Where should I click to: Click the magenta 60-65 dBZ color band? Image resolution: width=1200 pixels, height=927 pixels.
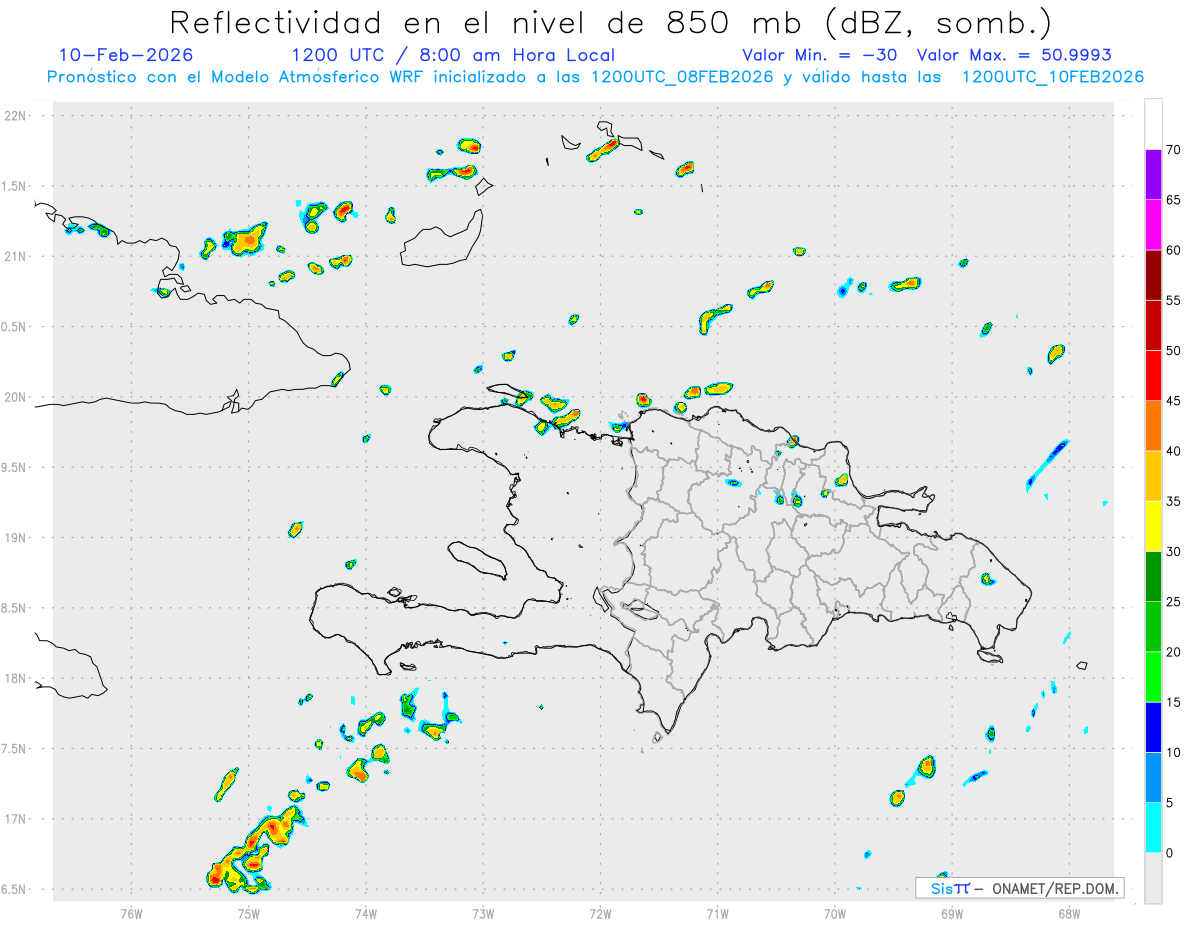(x=1153, y=225)
